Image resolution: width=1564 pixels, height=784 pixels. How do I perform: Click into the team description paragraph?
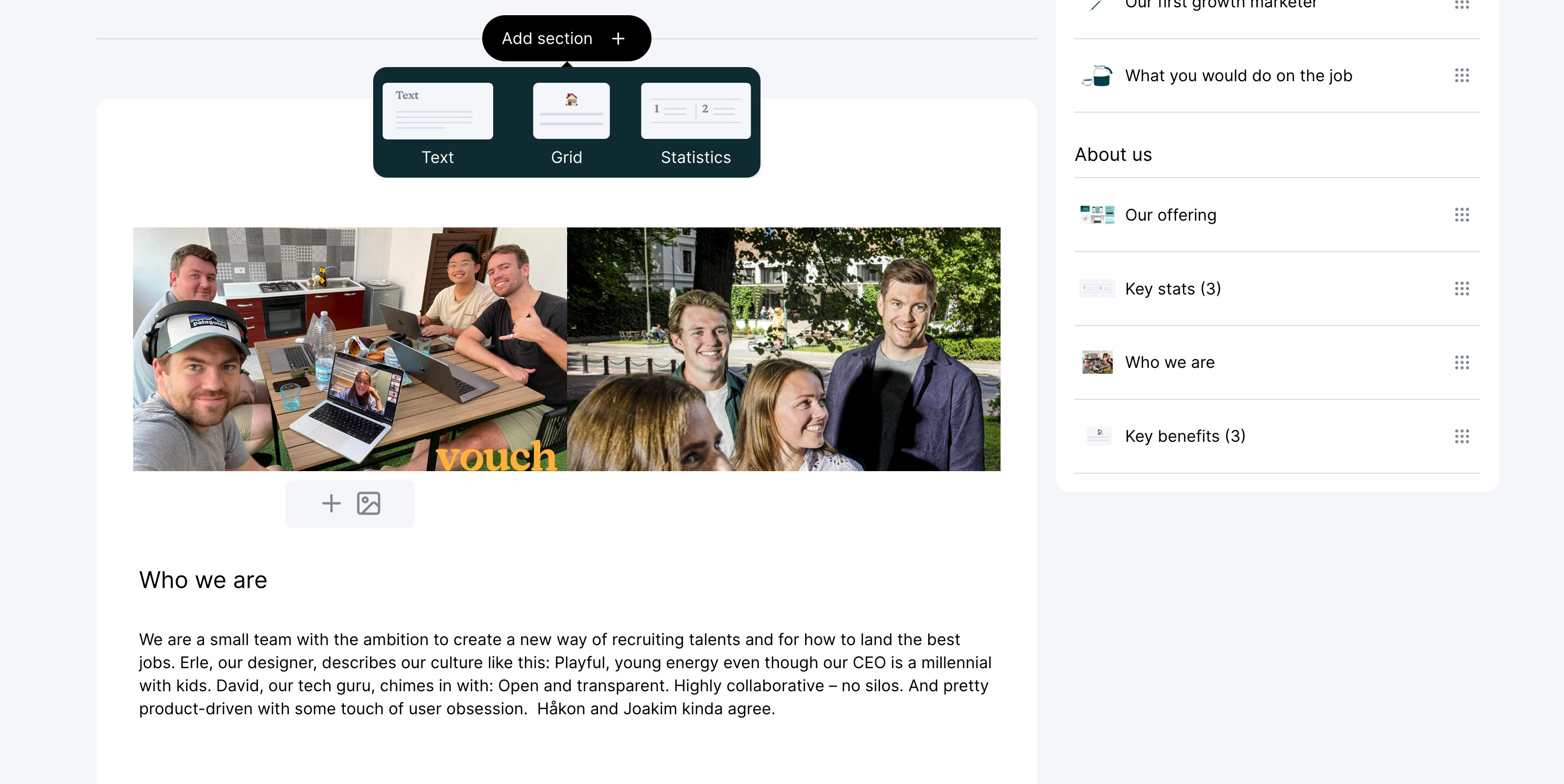[564, 673]
